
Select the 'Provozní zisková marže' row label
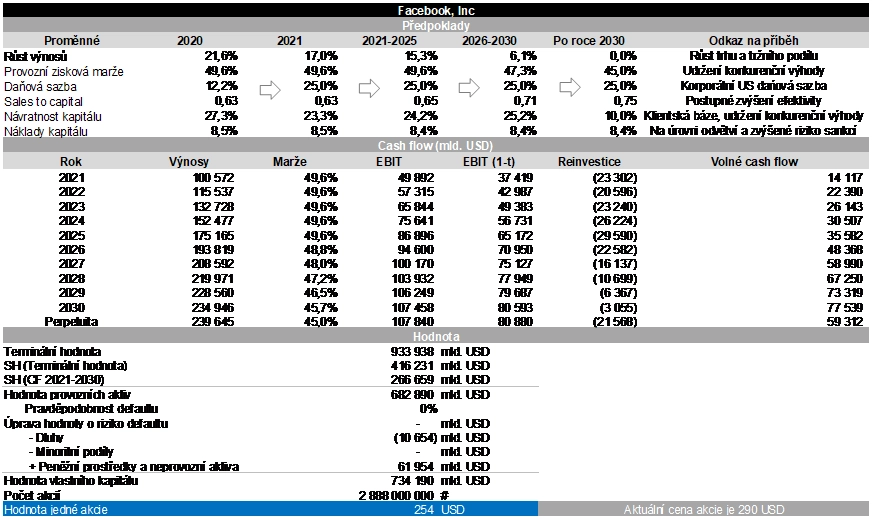[x=63, y=72]
